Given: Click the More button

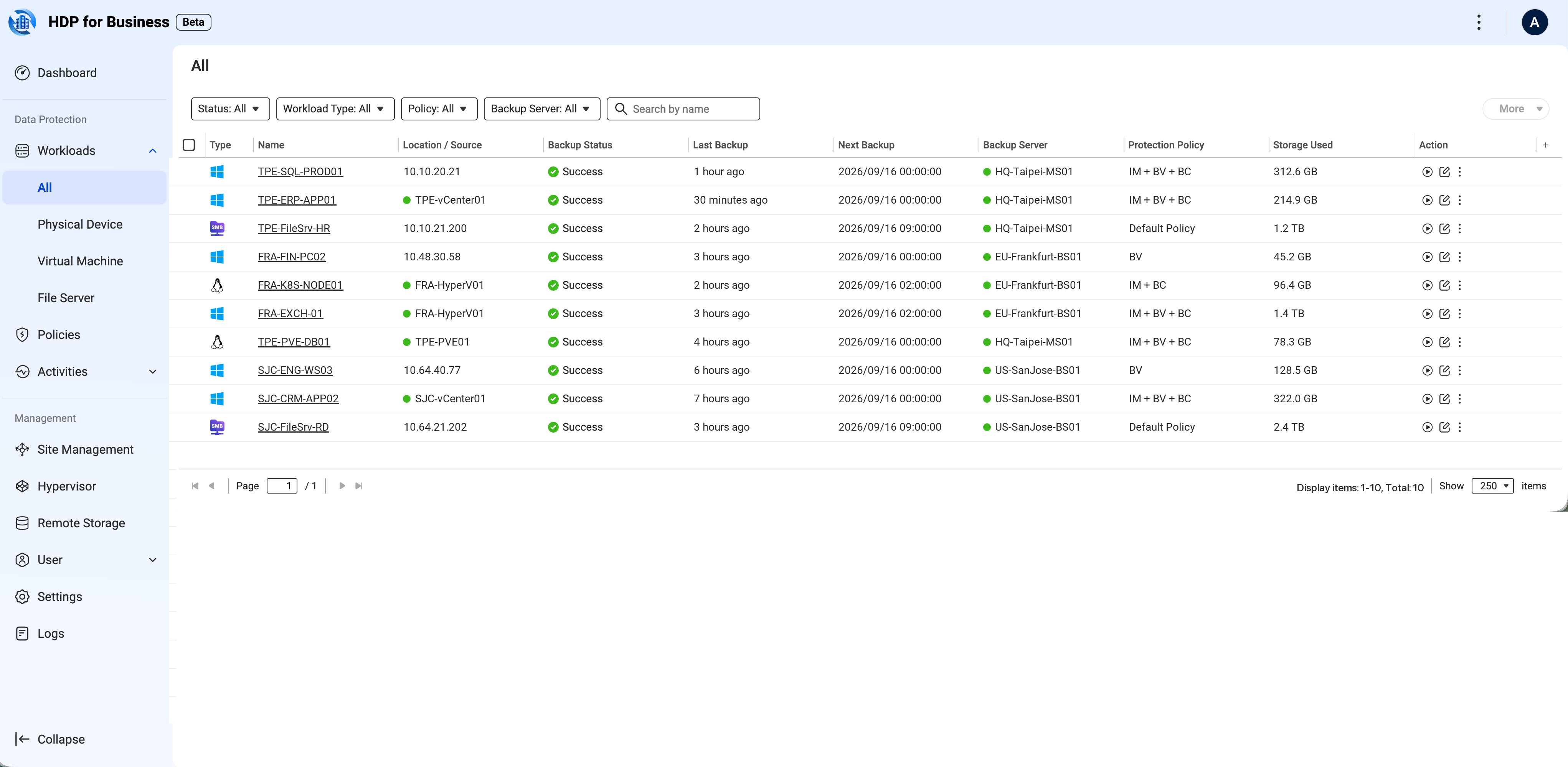Looking at the screenshot, I should (x=1515, y=109).
